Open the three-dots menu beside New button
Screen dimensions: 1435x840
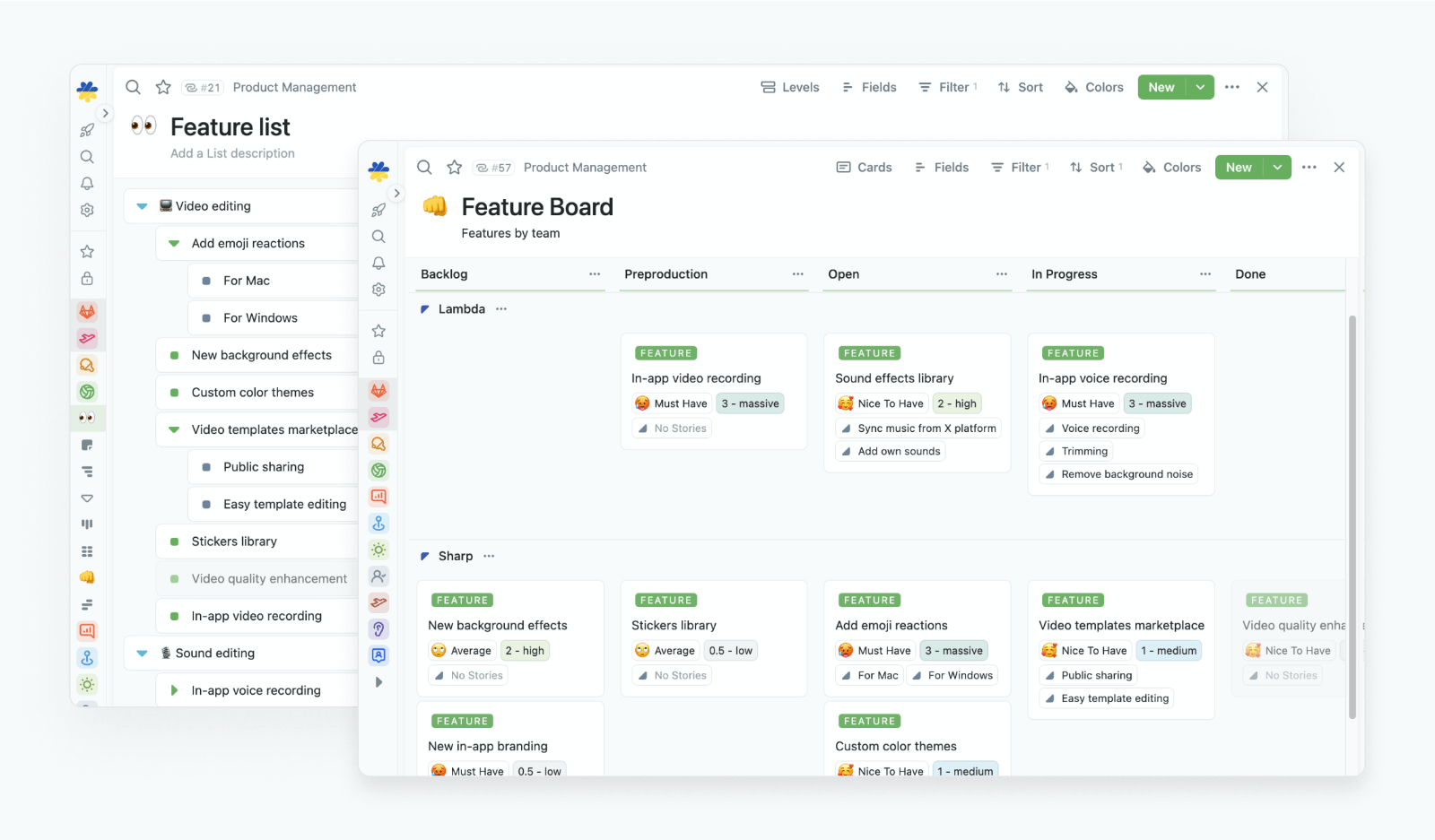1309,168
